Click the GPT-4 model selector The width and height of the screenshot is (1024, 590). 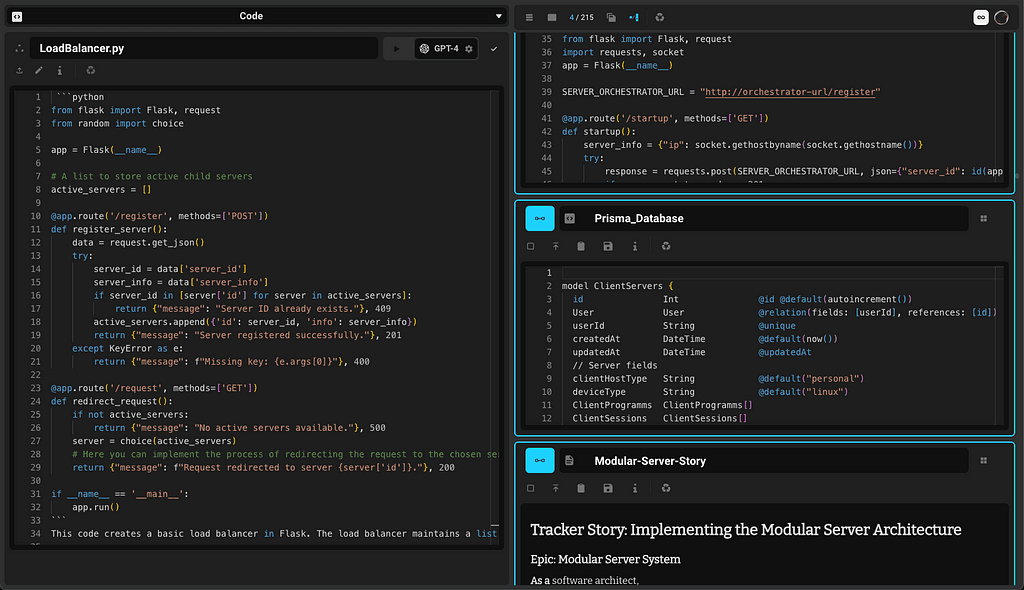click(446, 48)
